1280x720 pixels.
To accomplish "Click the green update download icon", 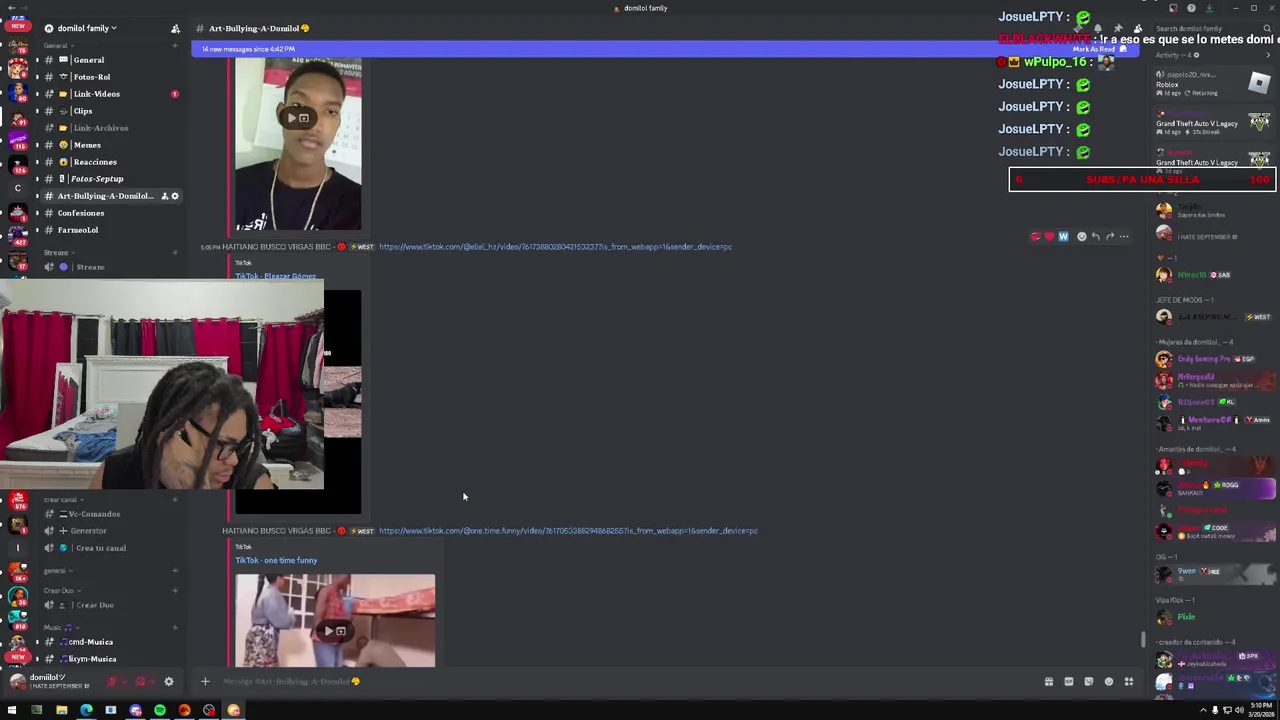I will point(1209,8).
